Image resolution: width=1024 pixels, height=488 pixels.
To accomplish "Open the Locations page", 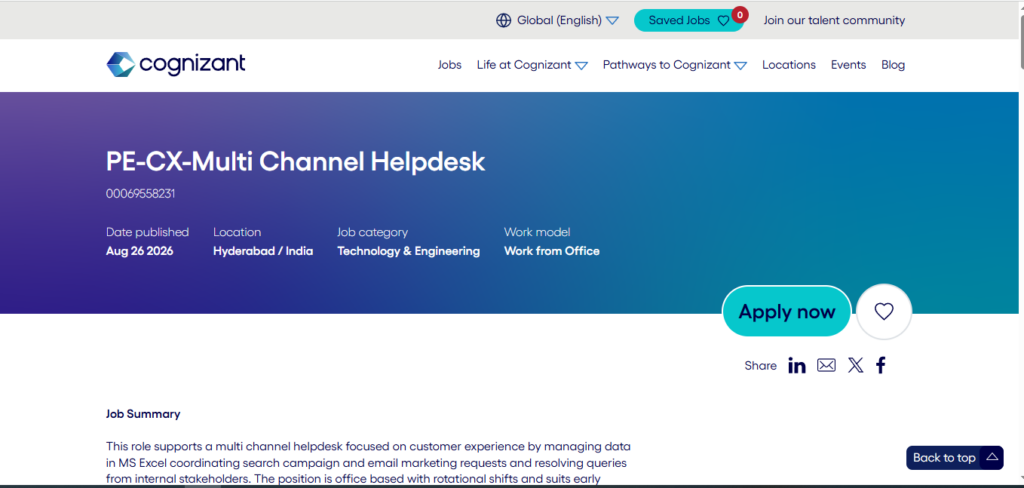I will (x=789, y=65).
